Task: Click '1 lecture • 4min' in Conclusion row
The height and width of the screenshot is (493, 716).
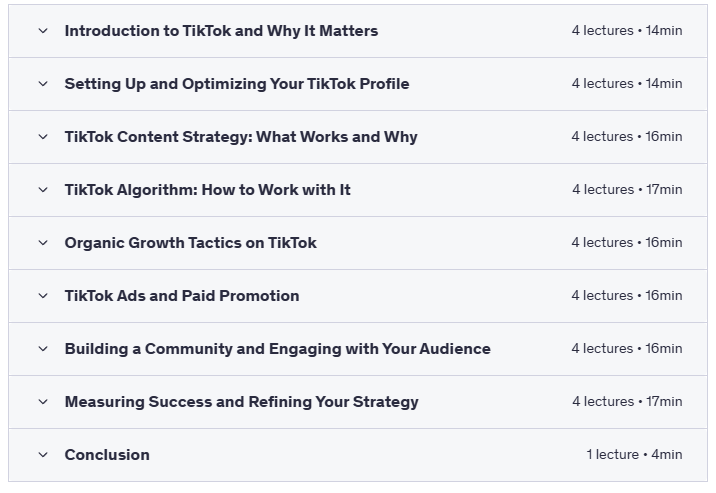Action: (634, 455)
